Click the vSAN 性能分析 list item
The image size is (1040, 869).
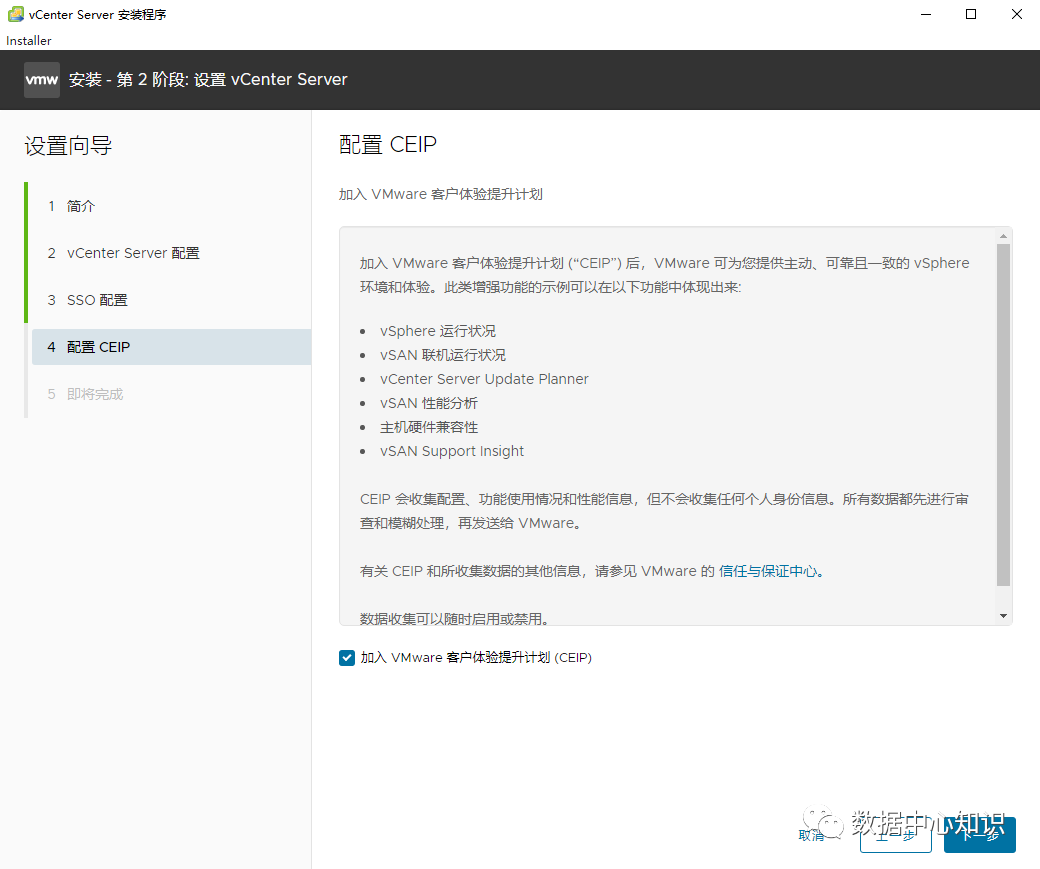(x=428, y=403)
